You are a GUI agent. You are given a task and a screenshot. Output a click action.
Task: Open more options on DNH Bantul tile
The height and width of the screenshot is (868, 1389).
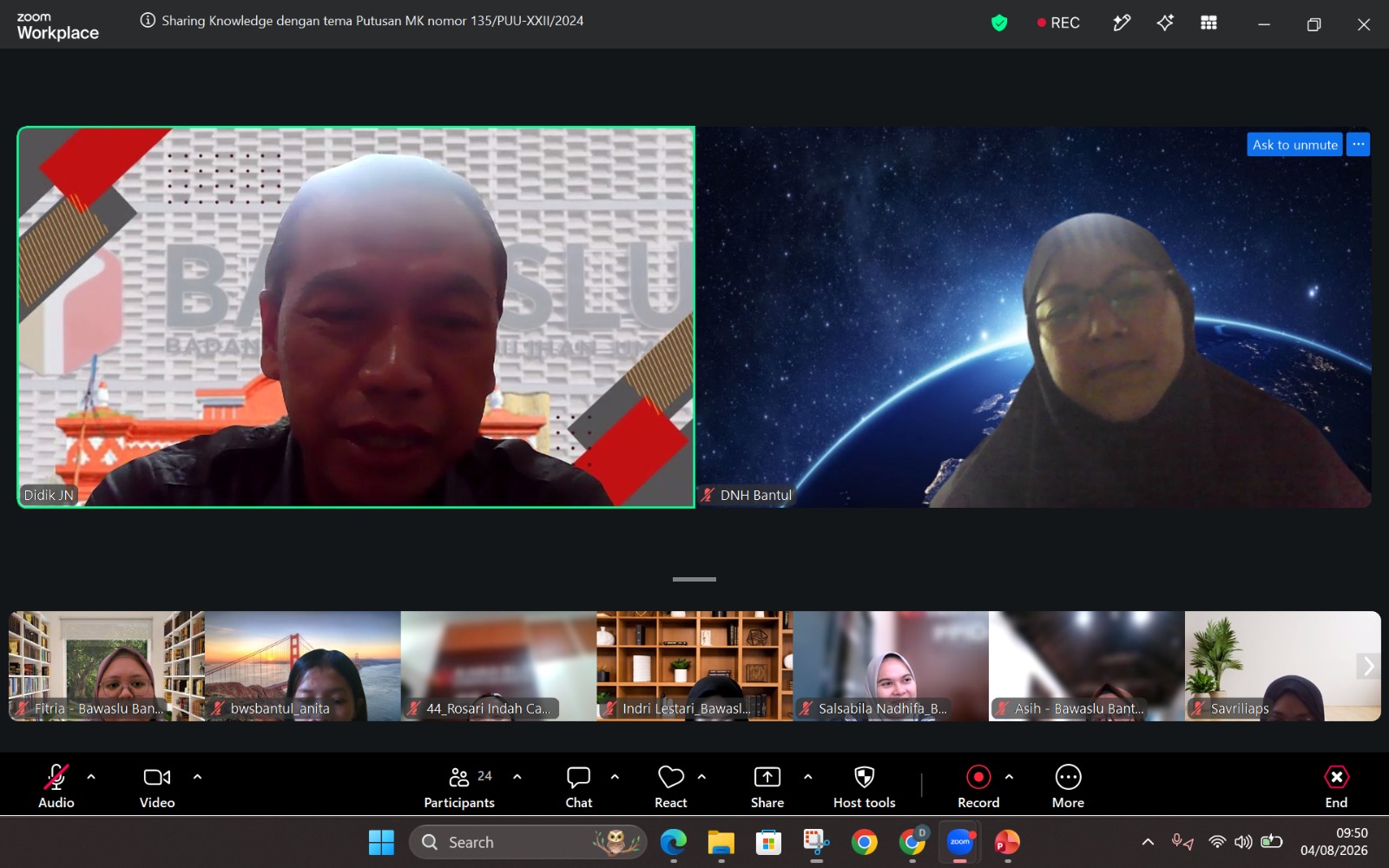pyautogui.click(x=1359, y=145)
